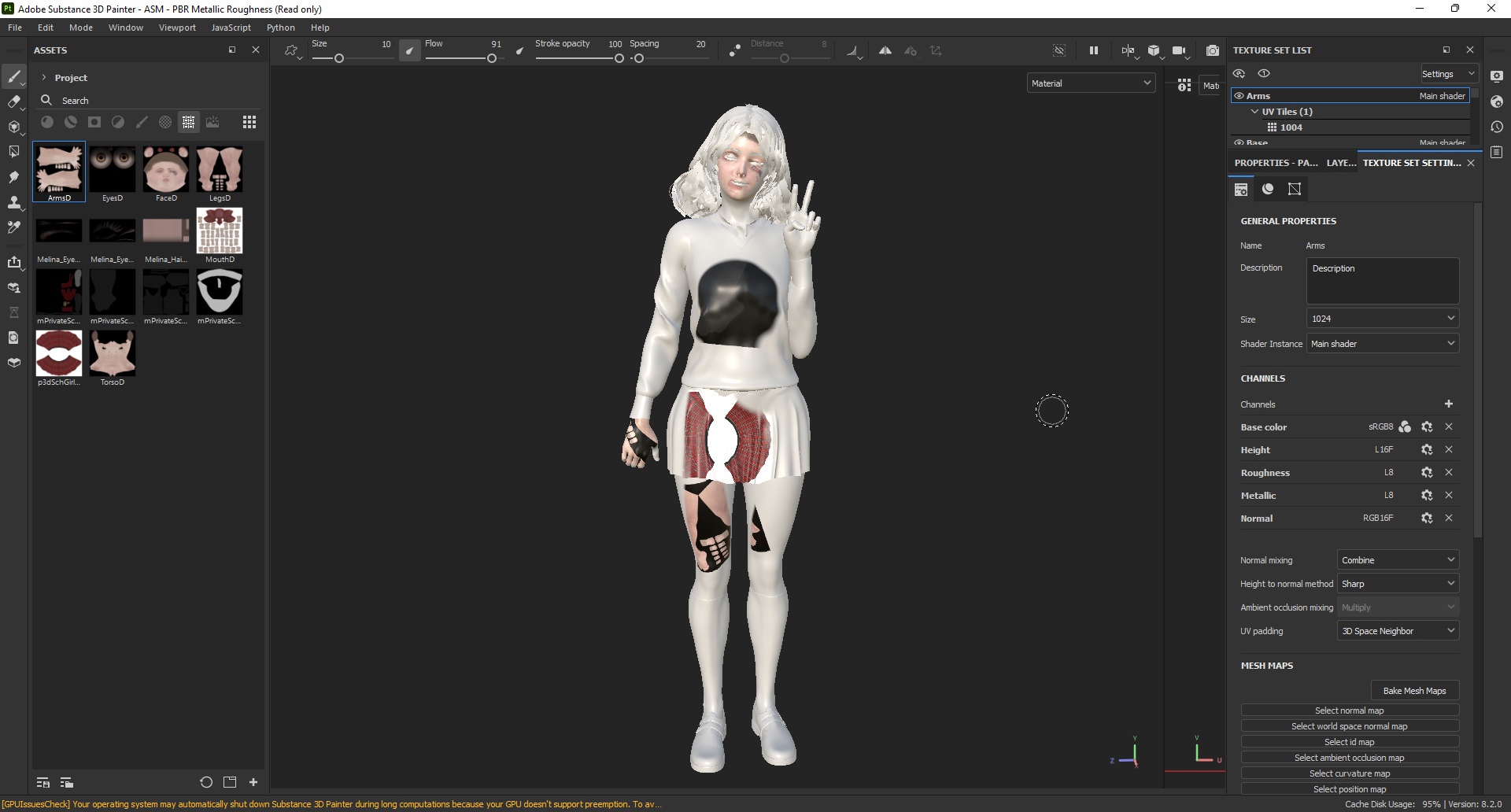The width and height of the screenshot is (1511, 812).
Task: Select the Paint brush tool
Action: (x=14, y=76)
